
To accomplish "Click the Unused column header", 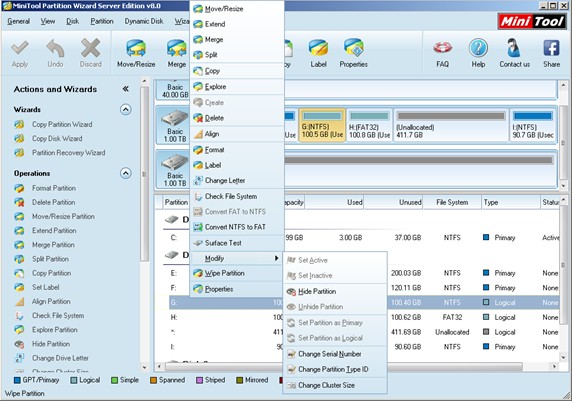I will [393, 202].
